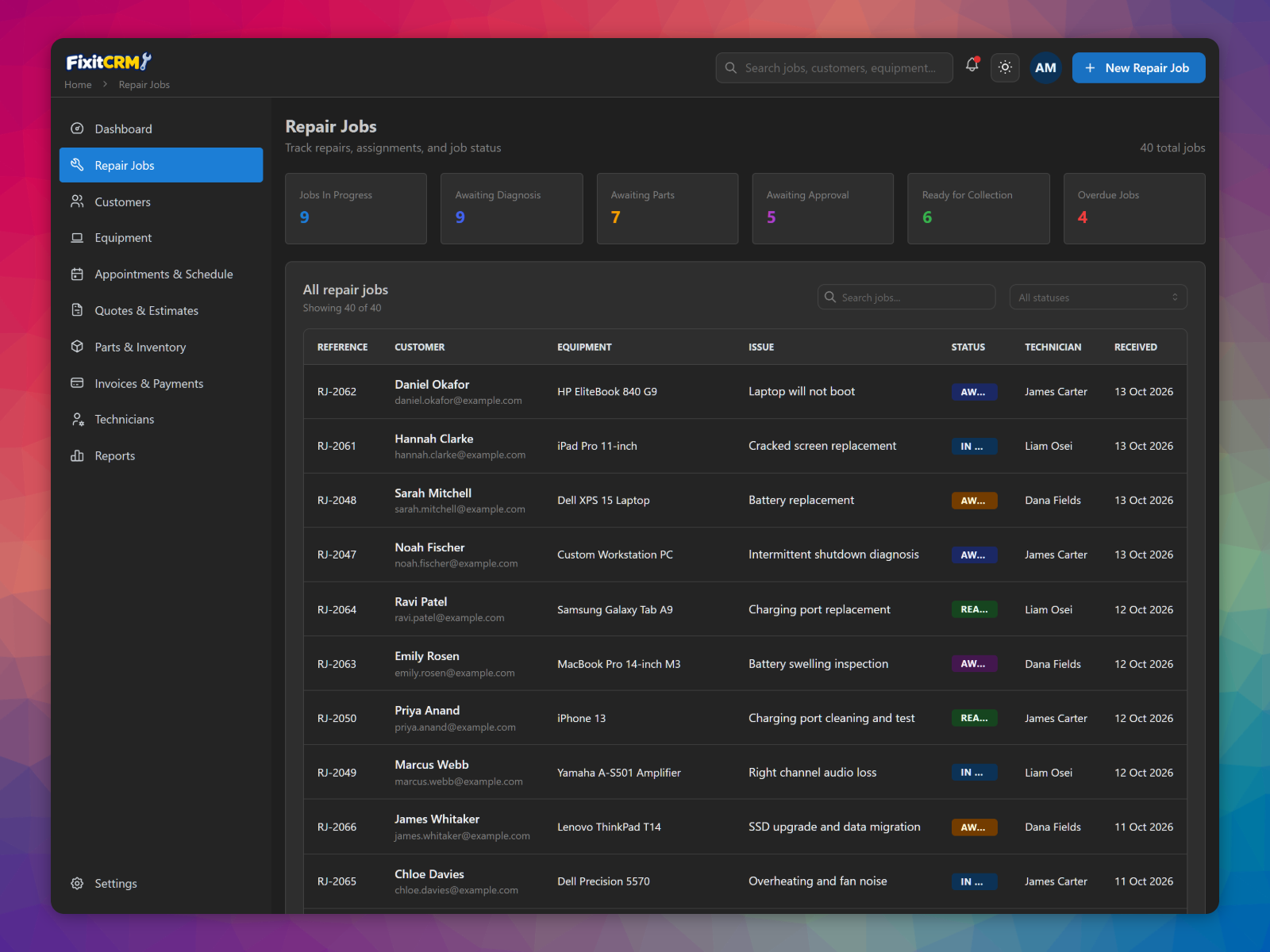Screen dimensions: 1270x952
Task: Open Dashboard from sidebar
Action: click(161, 129)
